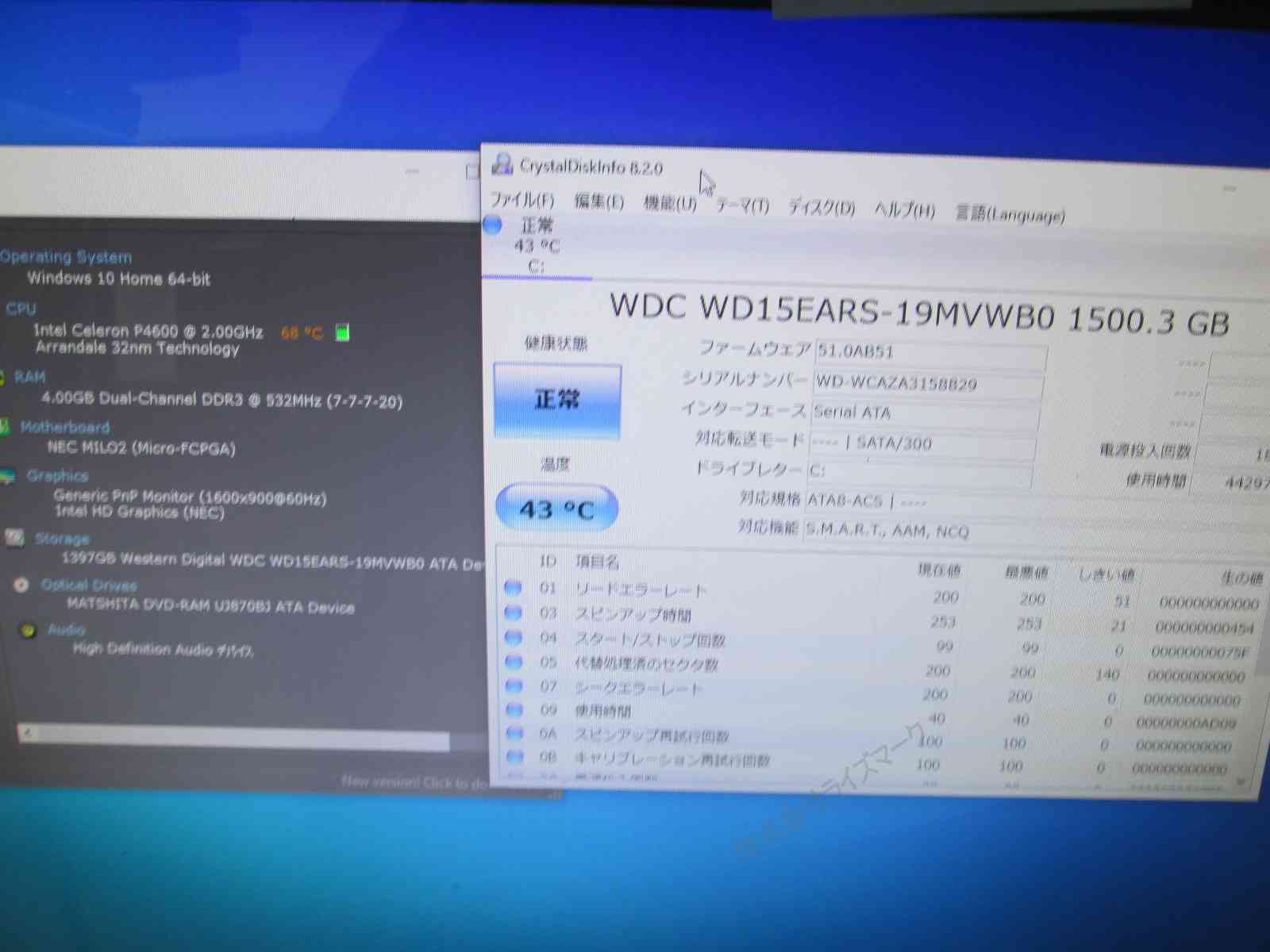Open the CPU section link in Speccy
This screenshot has width=1270, height=952.
tap(21, 309)
